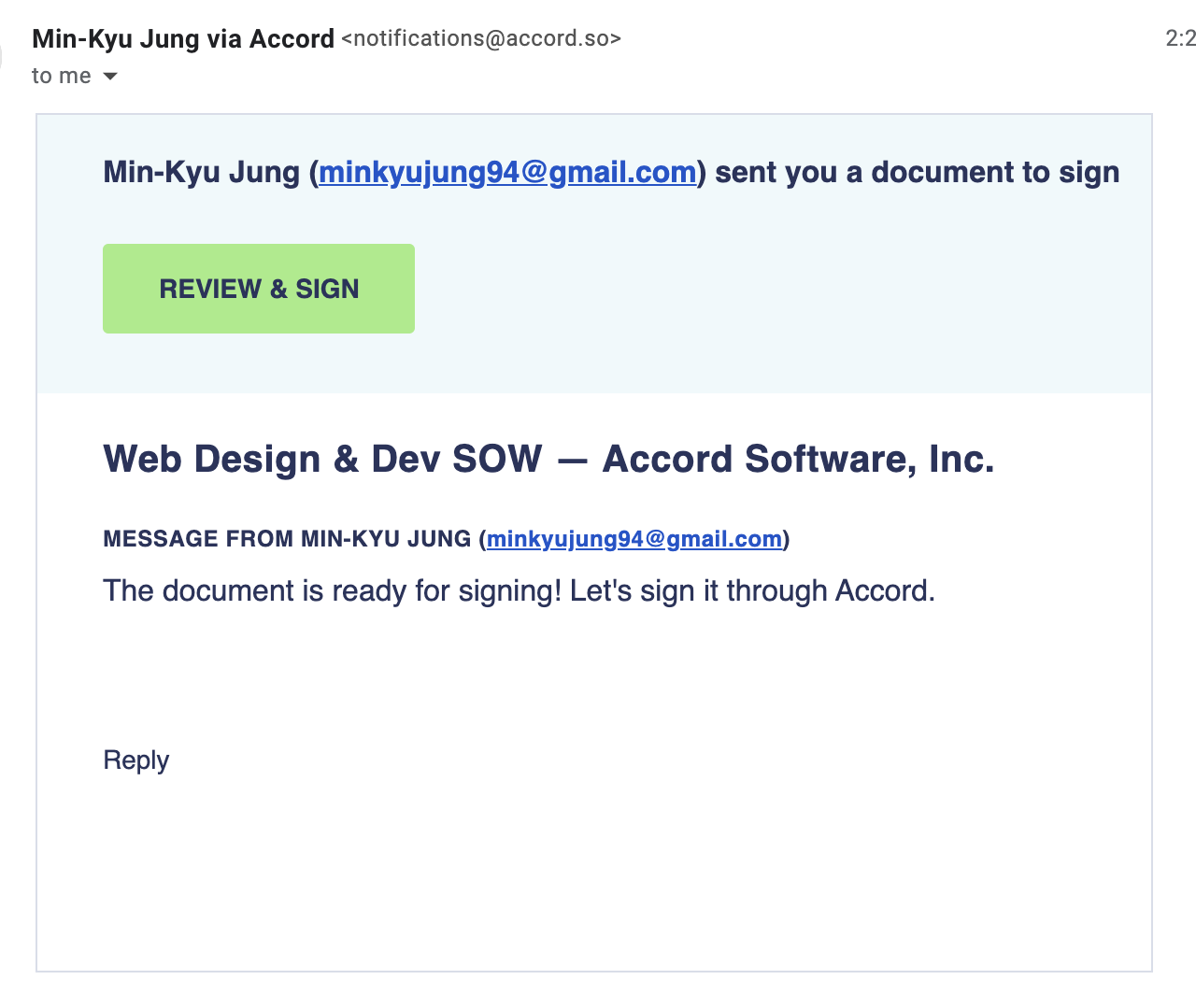The height and width of the screenshot is (1008, 1196).
Task: Open minkyujung94@gmail.com link after MESSAGE FROM label
Action: coord(634,539)
